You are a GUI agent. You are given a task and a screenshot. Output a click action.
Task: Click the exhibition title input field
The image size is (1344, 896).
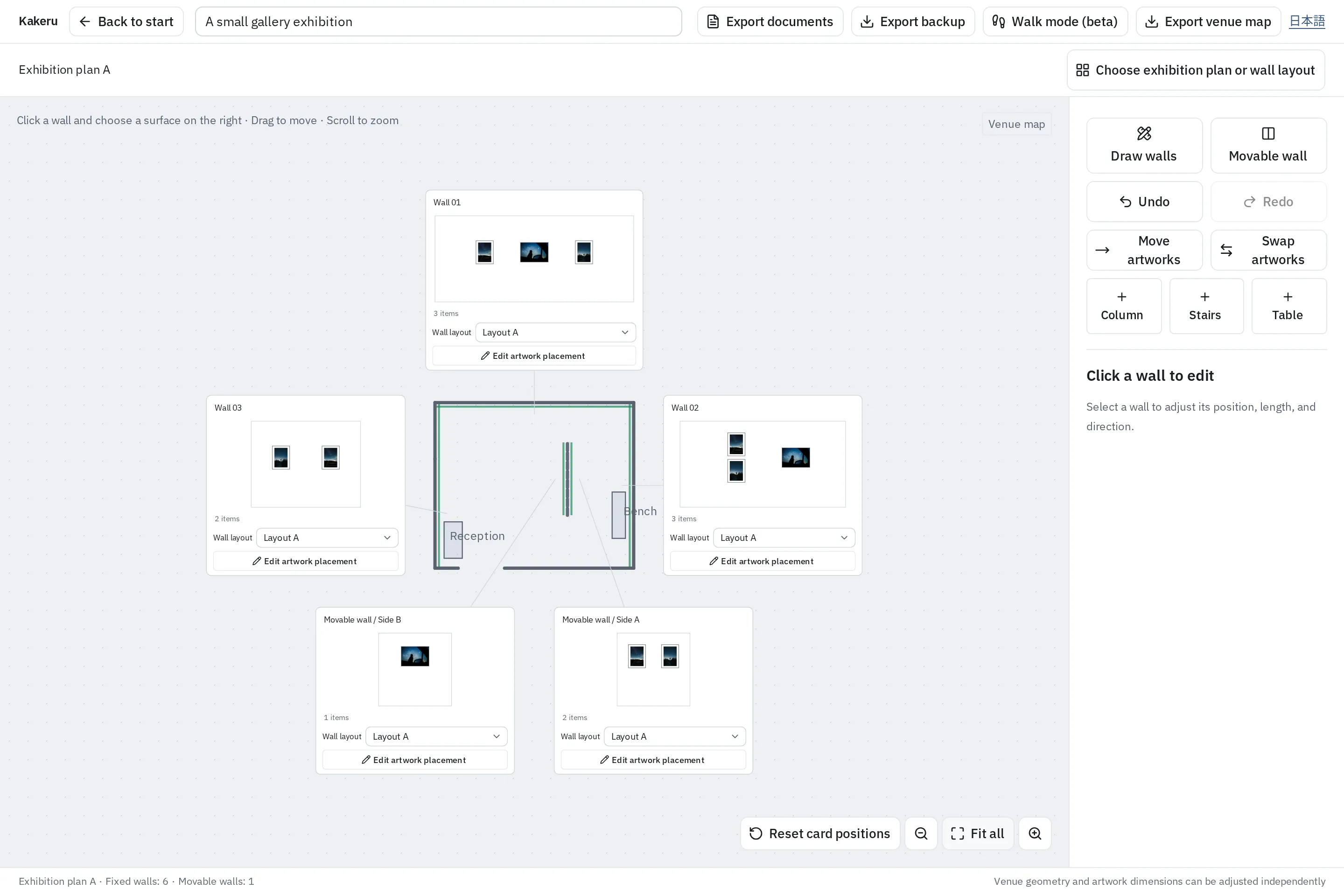tap(438, 22)
